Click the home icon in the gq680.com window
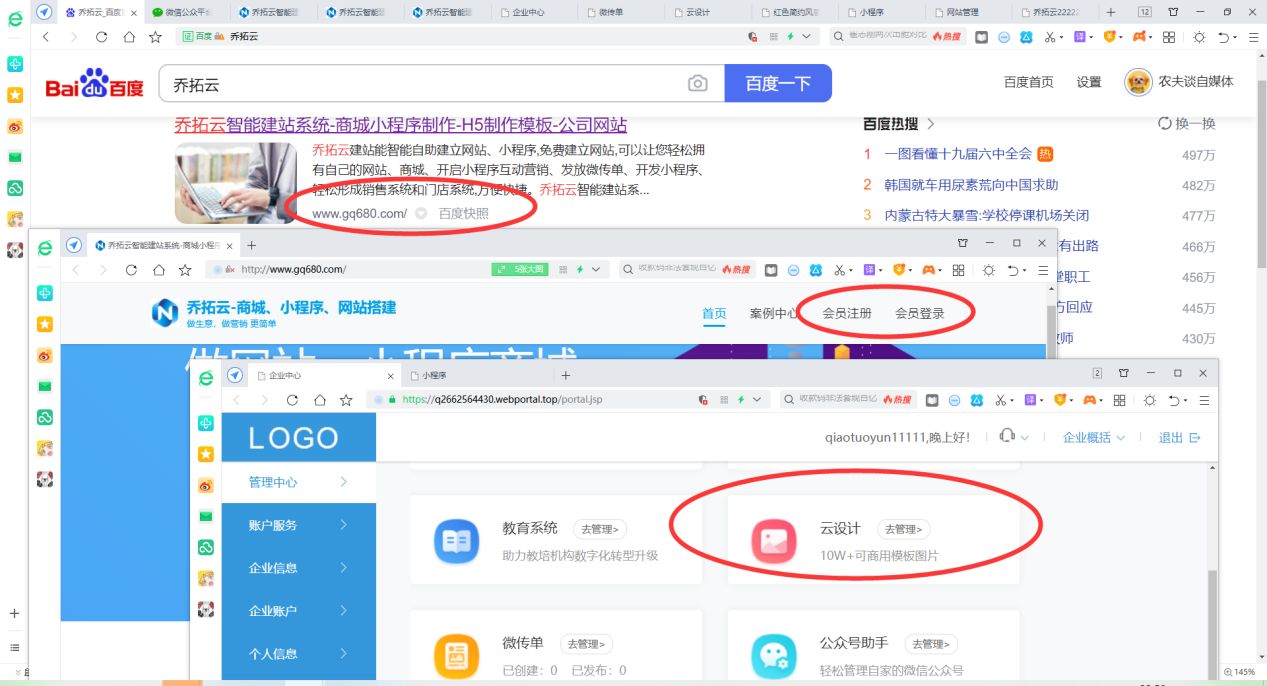This screenshot has width=1267, height=686. coord(159,270)
